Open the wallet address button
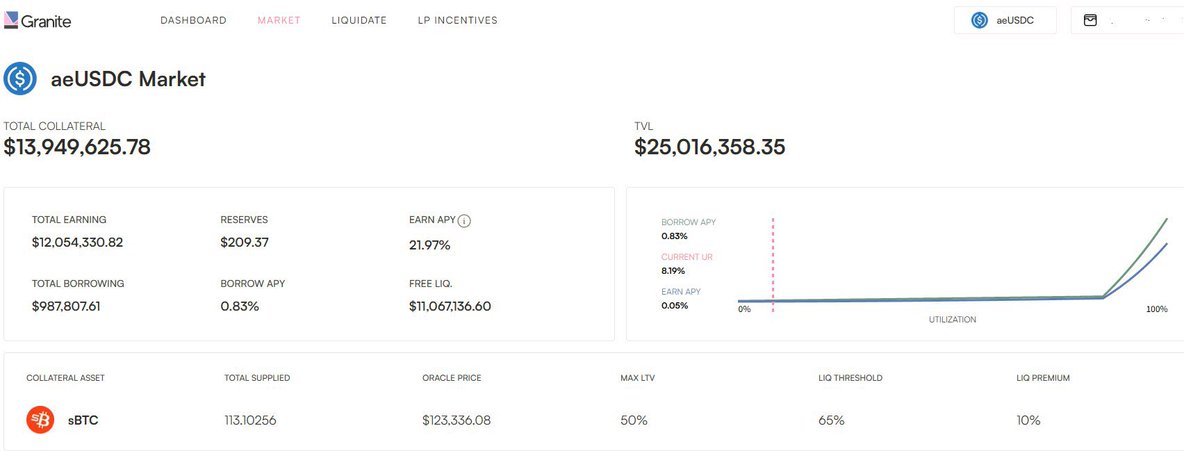The image size is (1200, 451). point(1135,20)
